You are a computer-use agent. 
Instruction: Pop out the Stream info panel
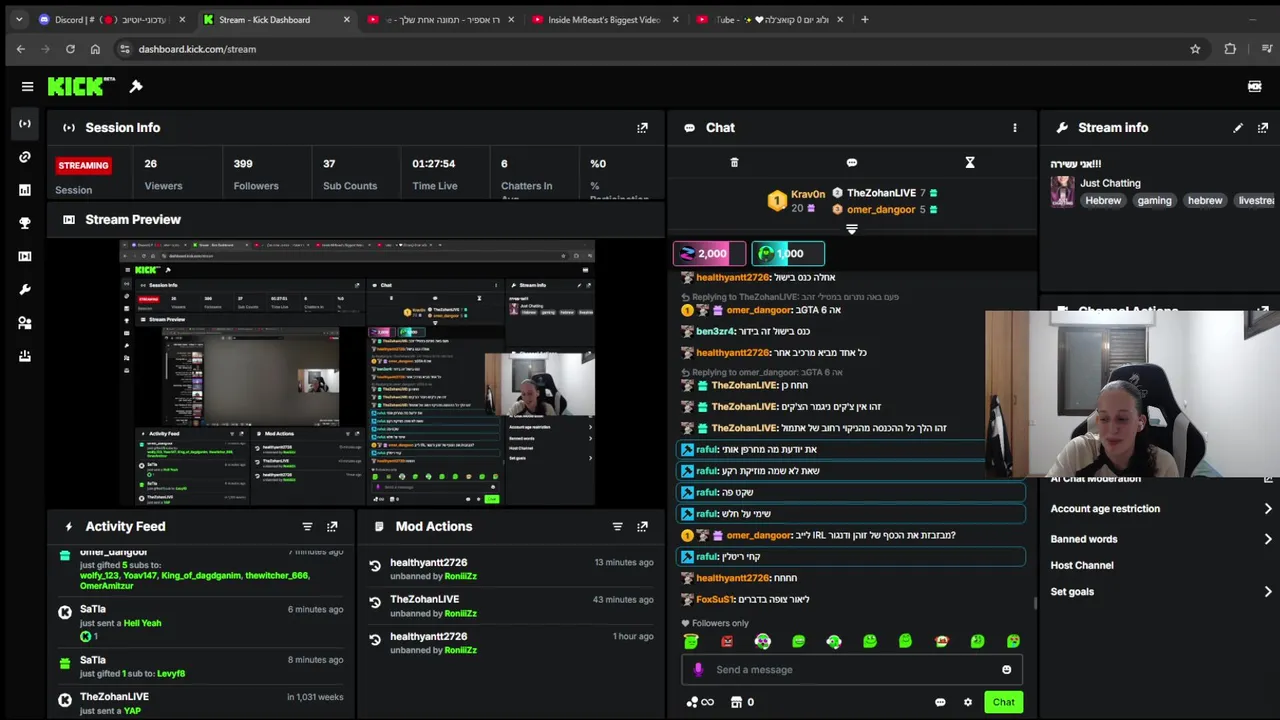point(1263,128)
